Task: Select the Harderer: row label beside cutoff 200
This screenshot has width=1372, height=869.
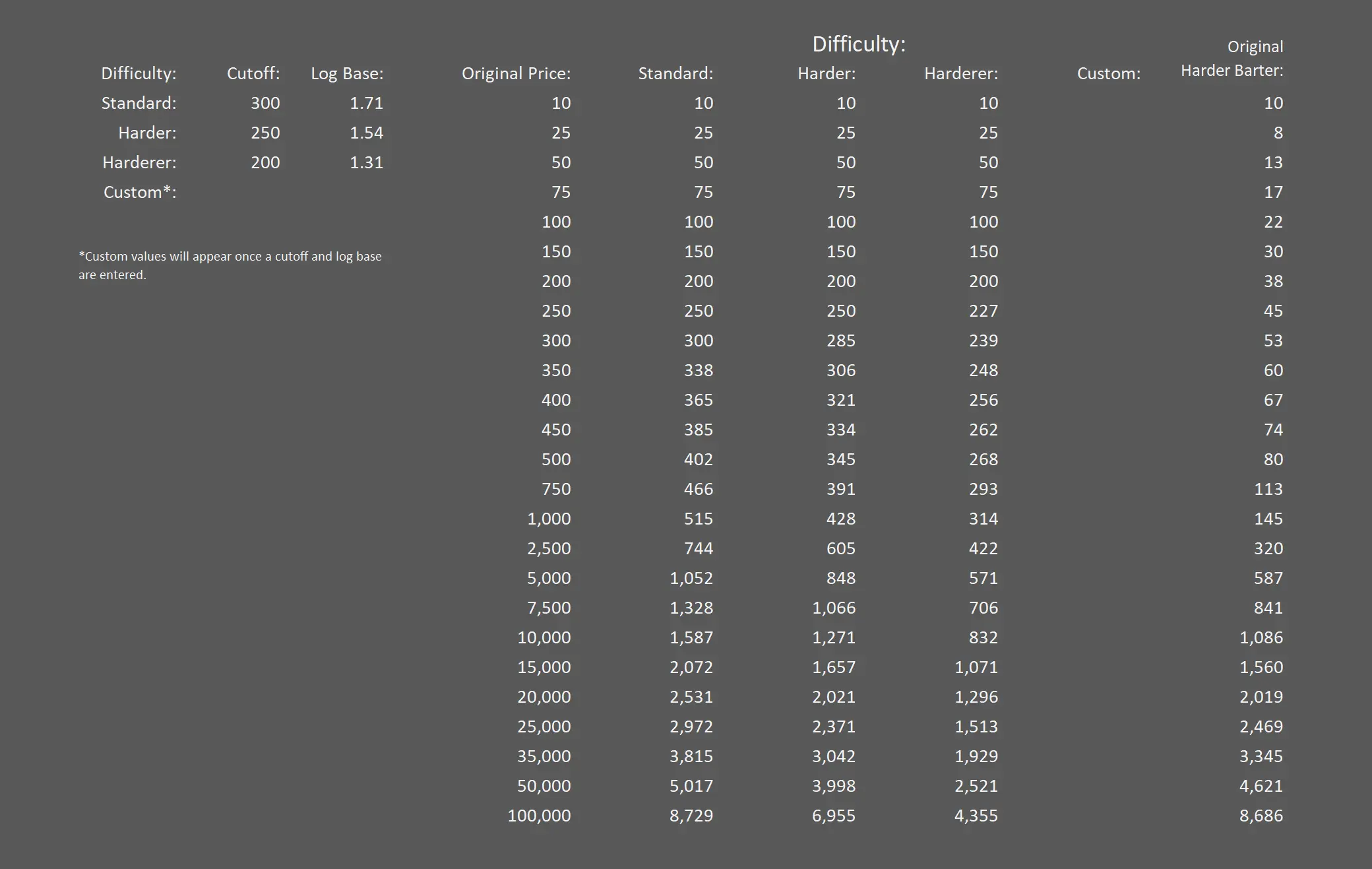Action: [139, 162]
